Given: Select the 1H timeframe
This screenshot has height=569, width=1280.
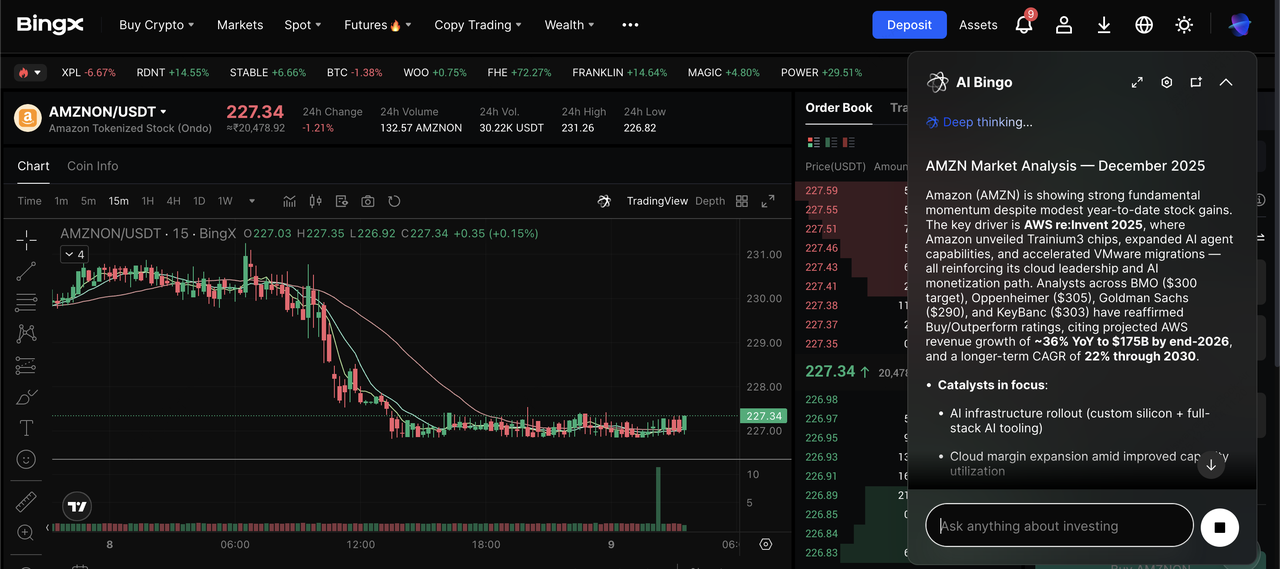Looking at the screenshot, I should point(148,201).
